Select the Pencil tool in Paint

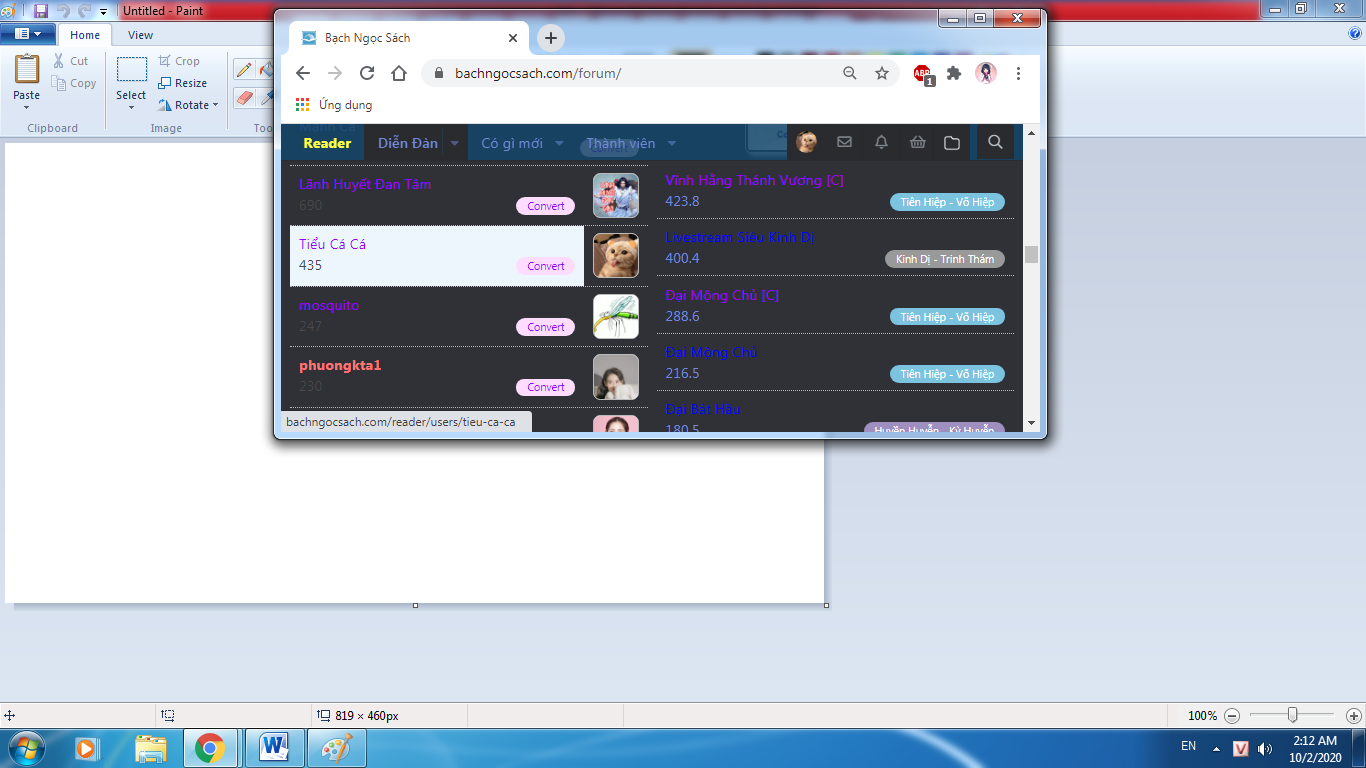[243, 69]
